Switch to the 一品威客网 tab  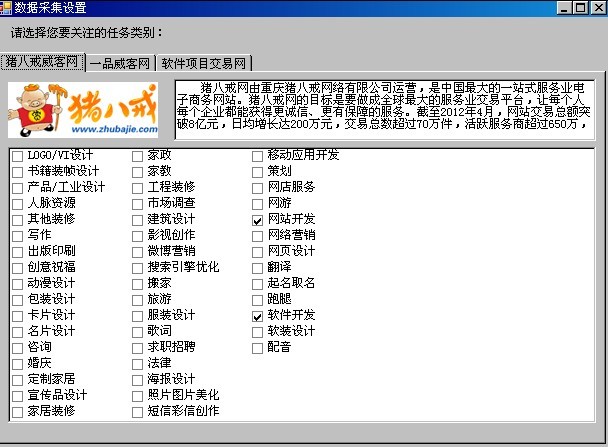120,63
